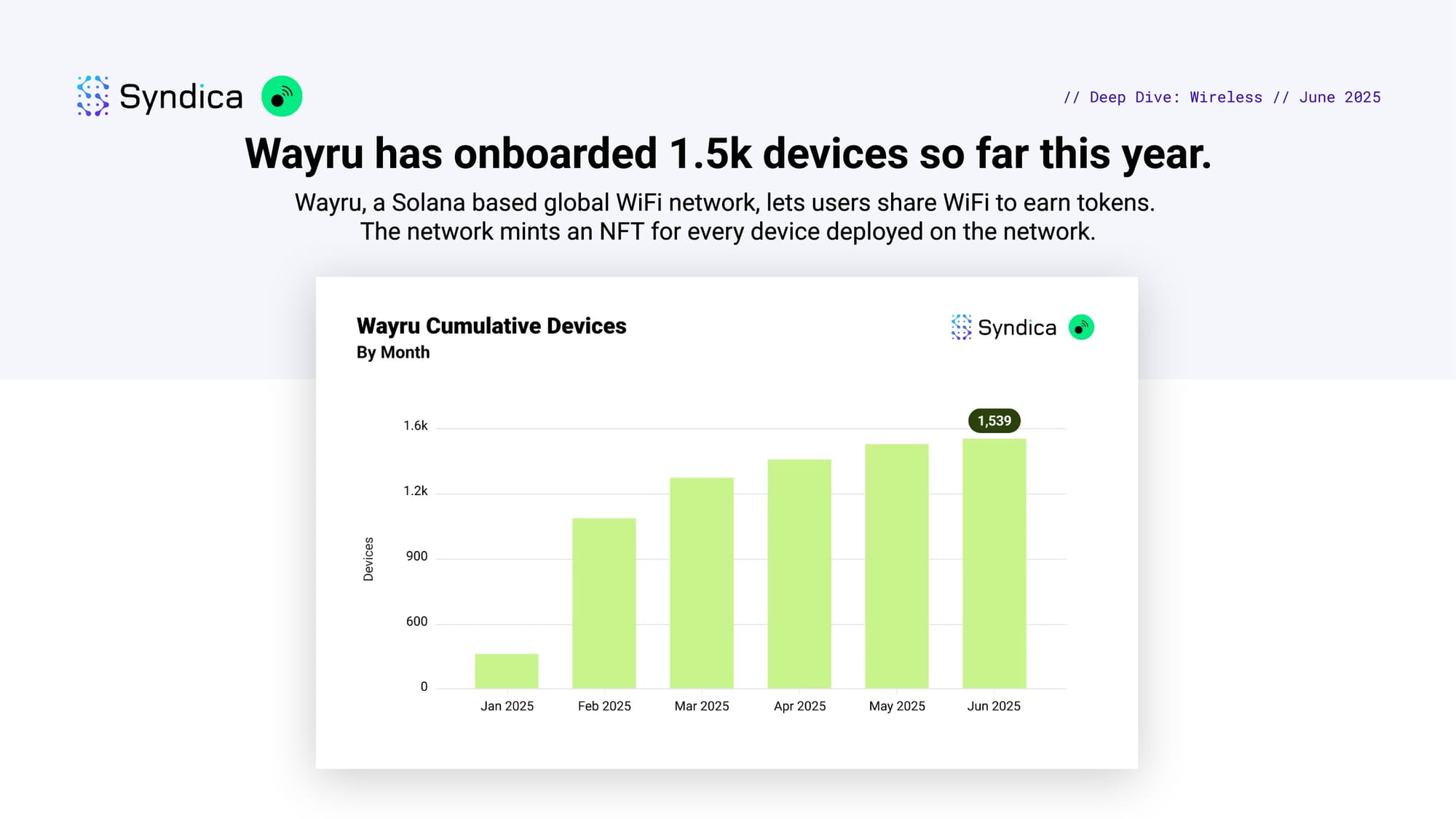Screen dimensions: 1456x819
Task: Click the Jan 2025 x-axis label
Action: 507,706
